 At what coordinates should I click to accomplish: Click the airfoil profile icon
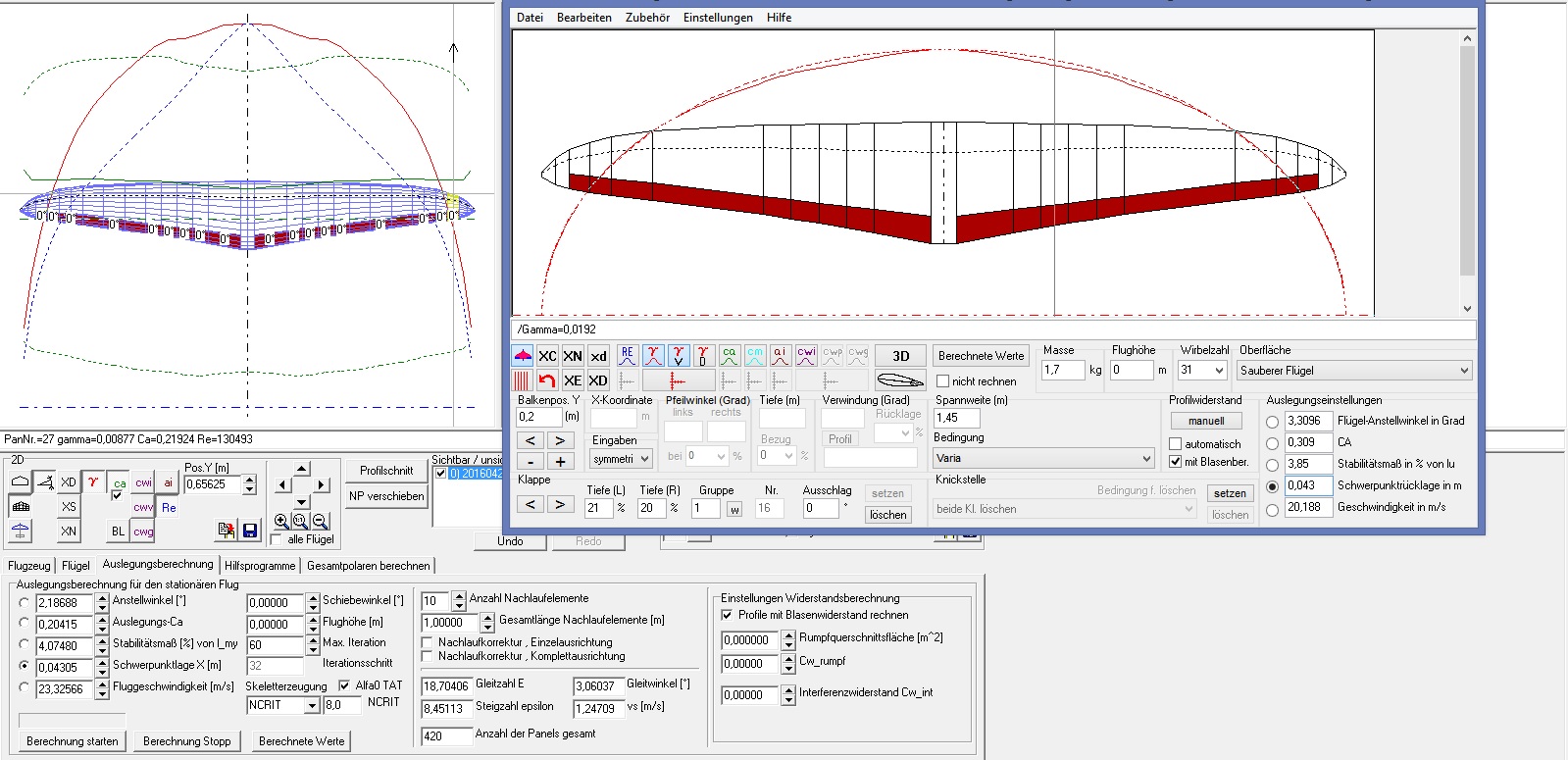pos(899,380)
